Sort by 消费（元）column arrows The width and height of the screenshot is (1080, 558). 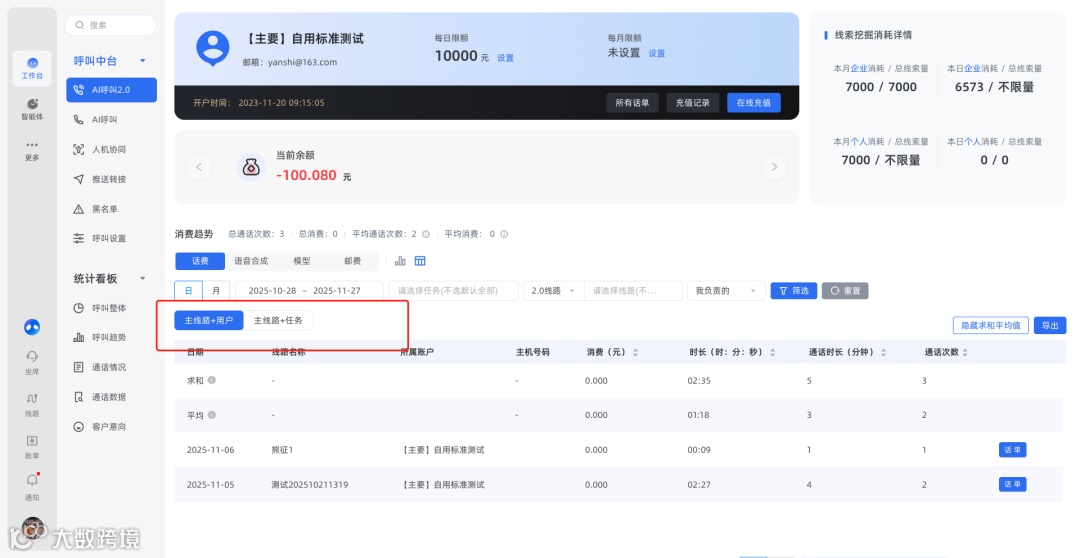[x=635, y=352]
